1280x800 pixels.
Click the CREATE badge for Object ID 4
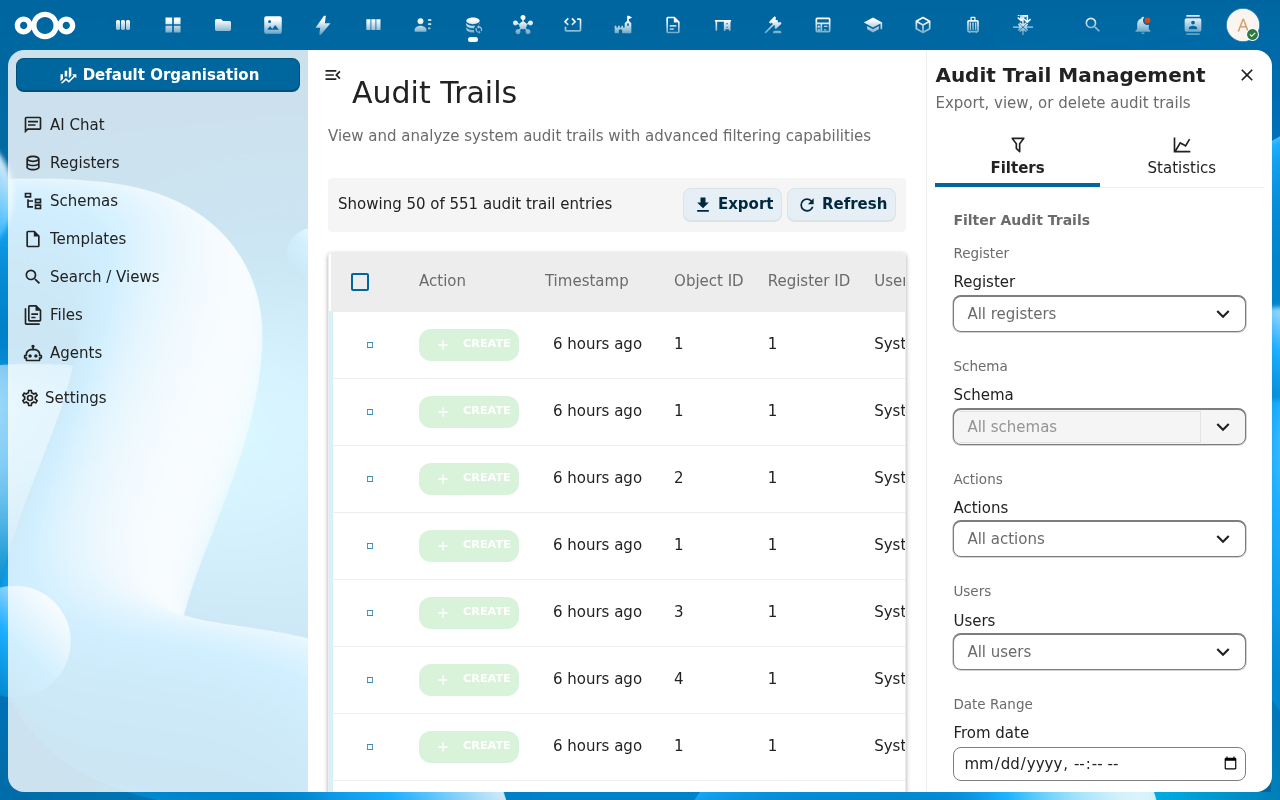click(x=469, y=679)
